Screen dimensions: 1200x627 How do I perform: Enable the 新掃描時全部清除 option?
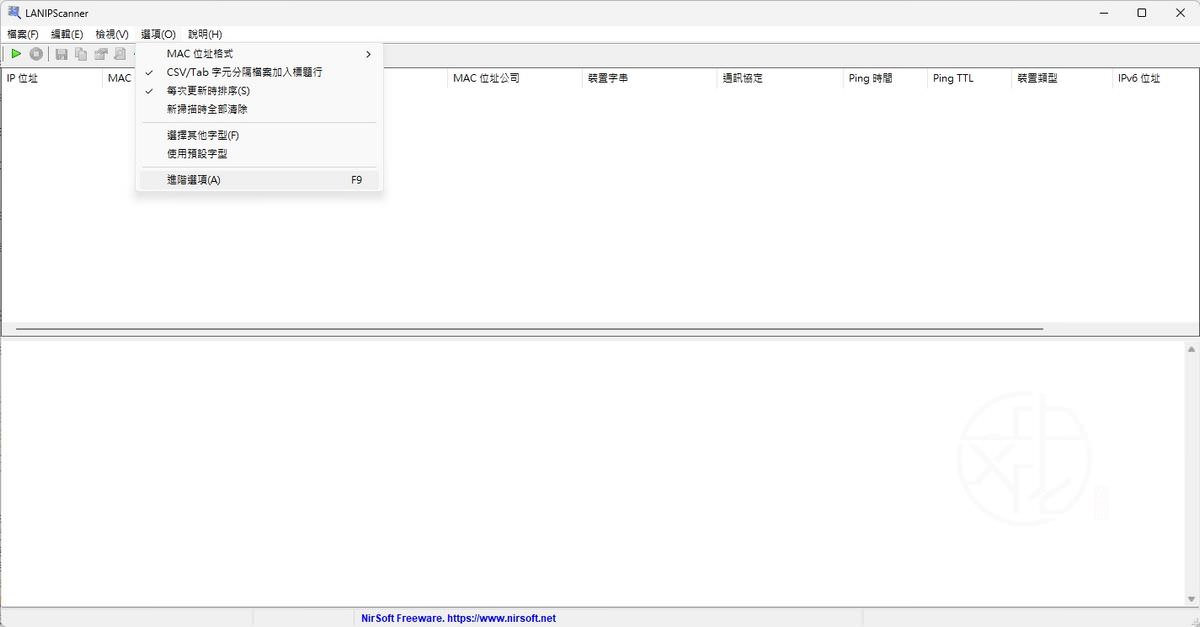[x=207, y=109]
